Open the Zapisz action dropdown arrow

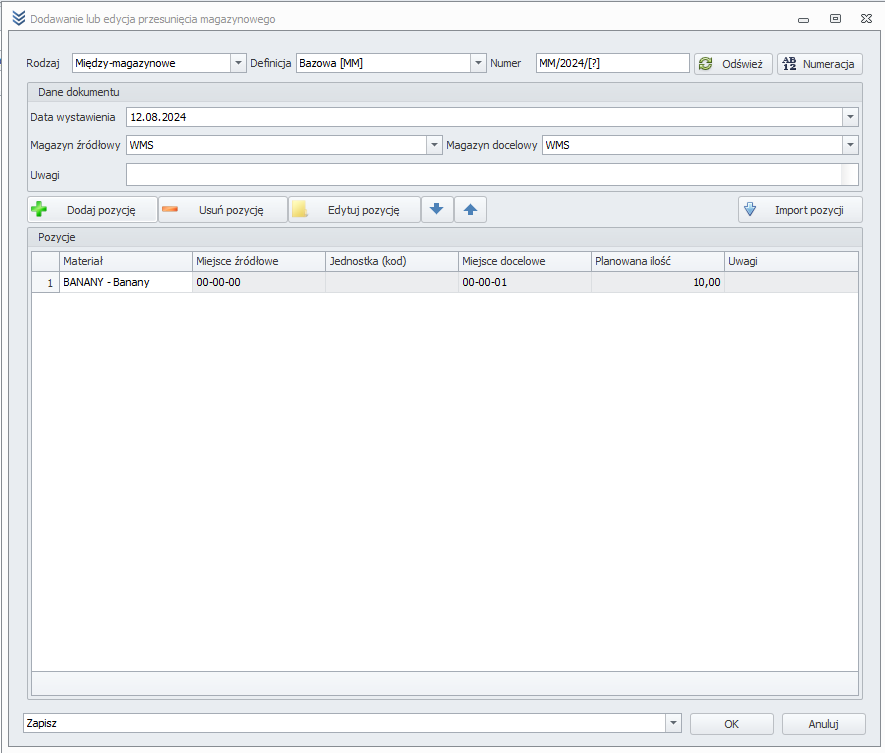pos(673,723)
